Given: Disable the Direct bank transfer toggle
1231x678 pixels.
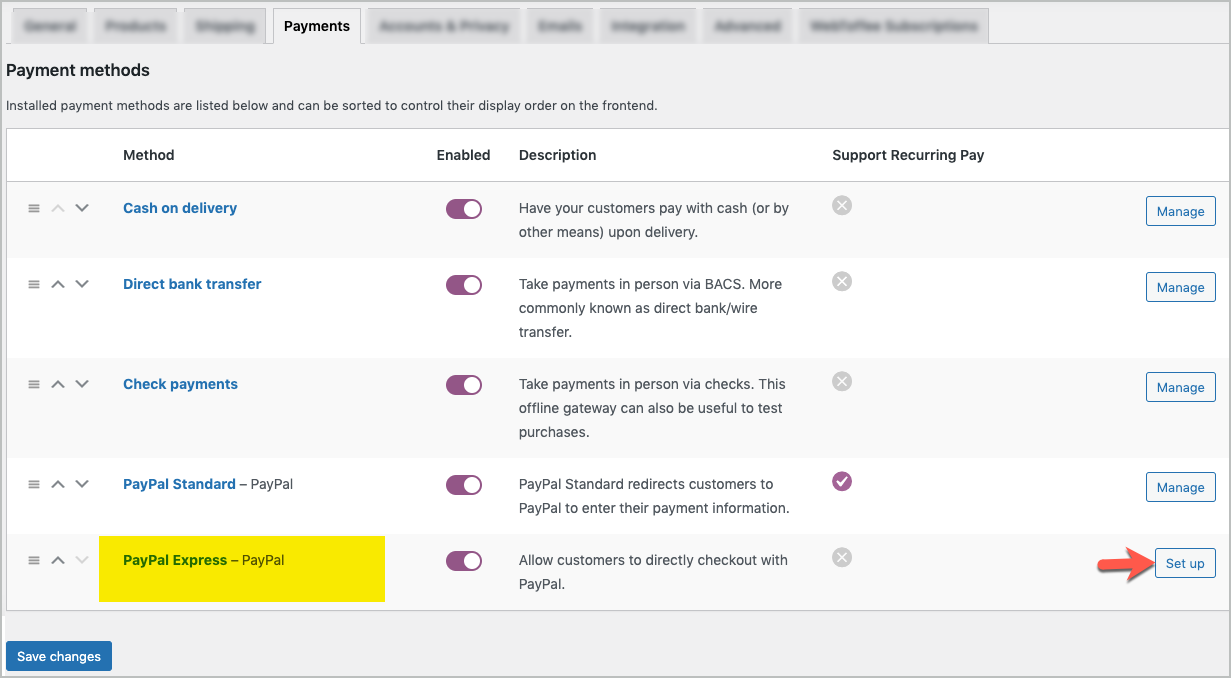Looking at the screenshot, I should (x=464, y=285).
